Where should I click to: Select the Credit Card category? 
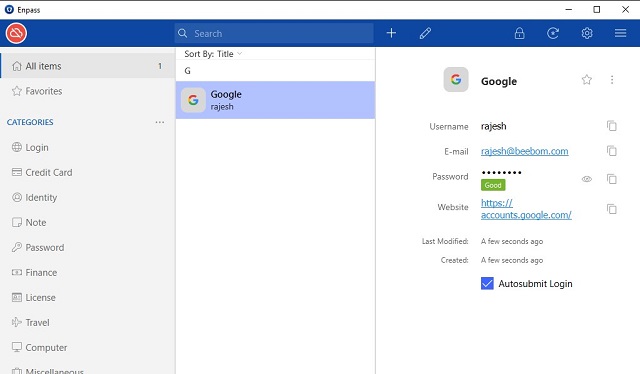pos(87,172)
